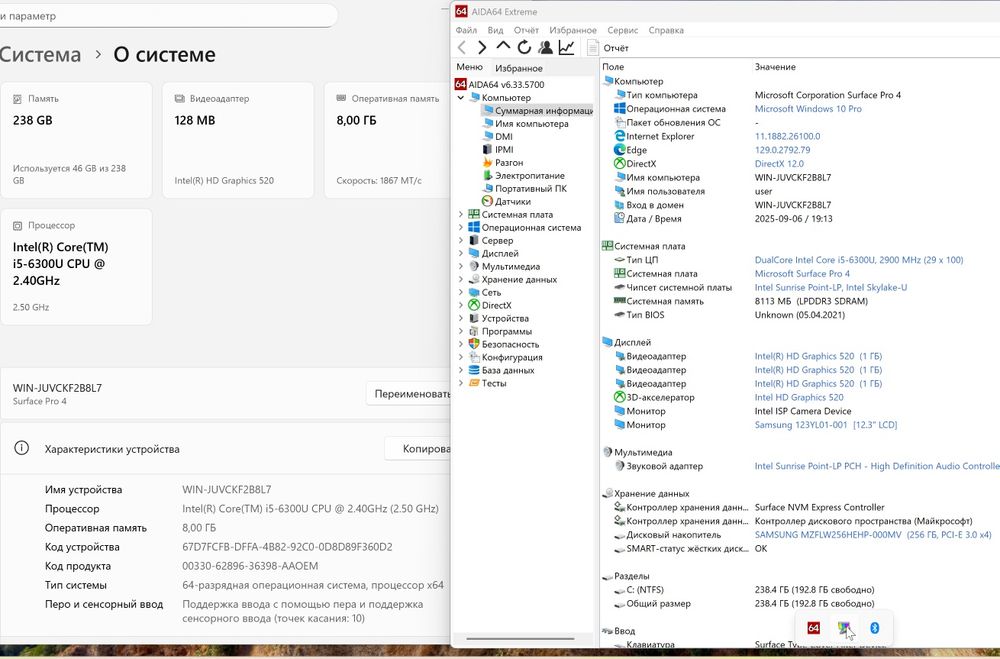Select Электропитание tree item
Viewport: 1000px width, 659px height.
524,175
